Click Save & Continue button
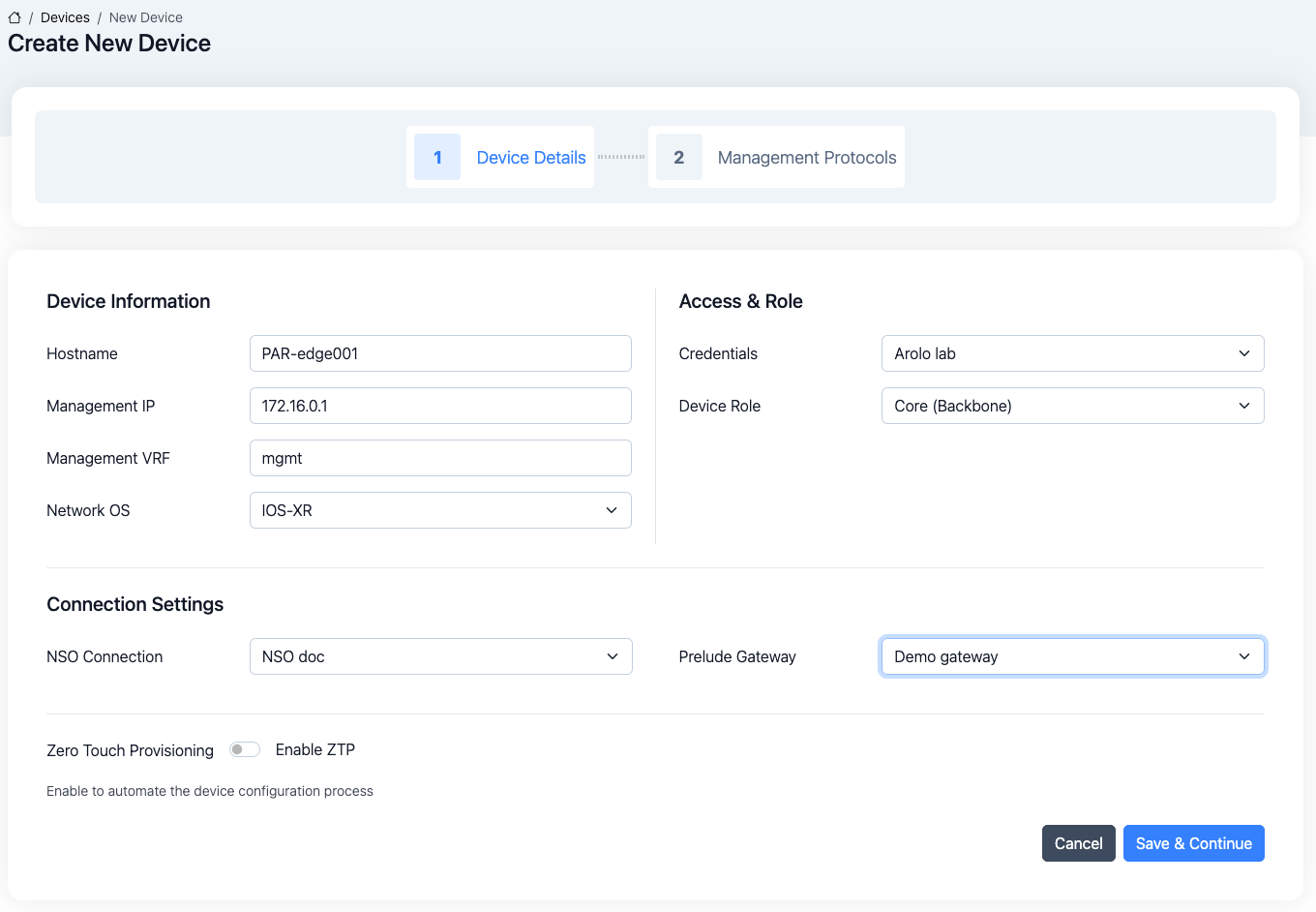1316x912 pixels. [1193, 843]
